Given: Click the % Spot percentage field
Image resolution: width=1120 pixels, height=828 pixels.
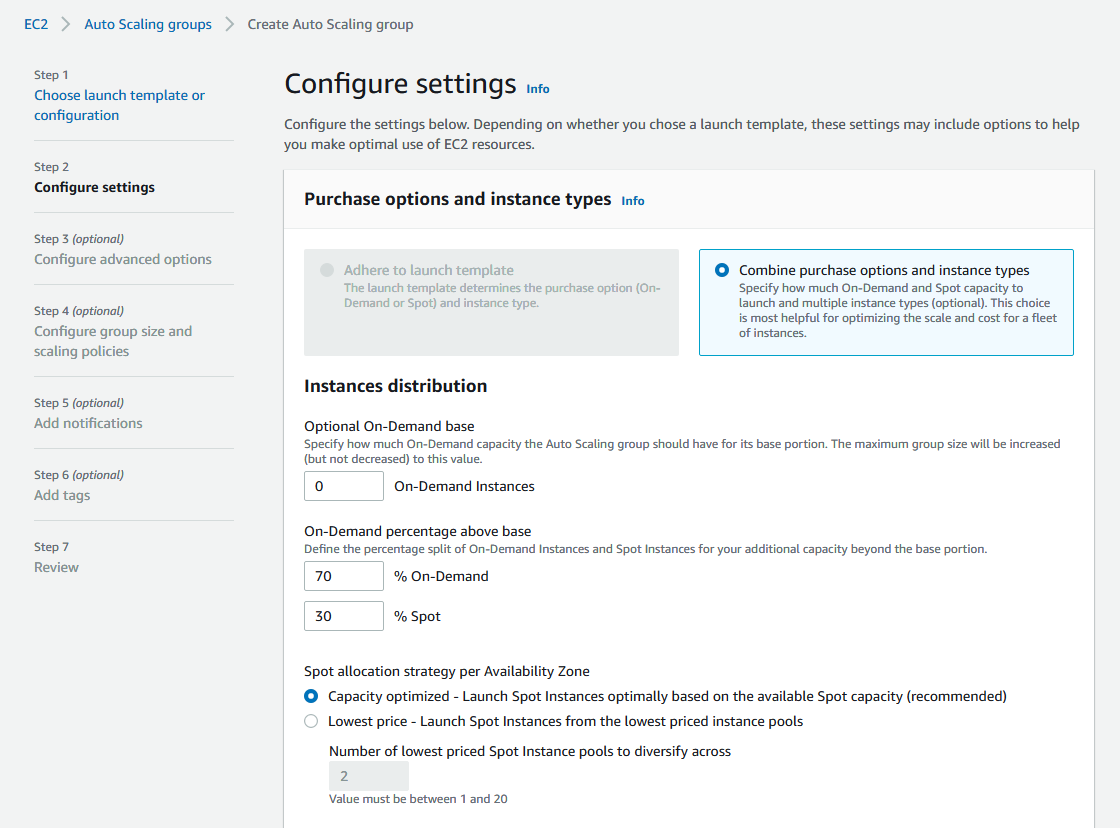Looking at the screenshot, I should (x=343, y=616).
